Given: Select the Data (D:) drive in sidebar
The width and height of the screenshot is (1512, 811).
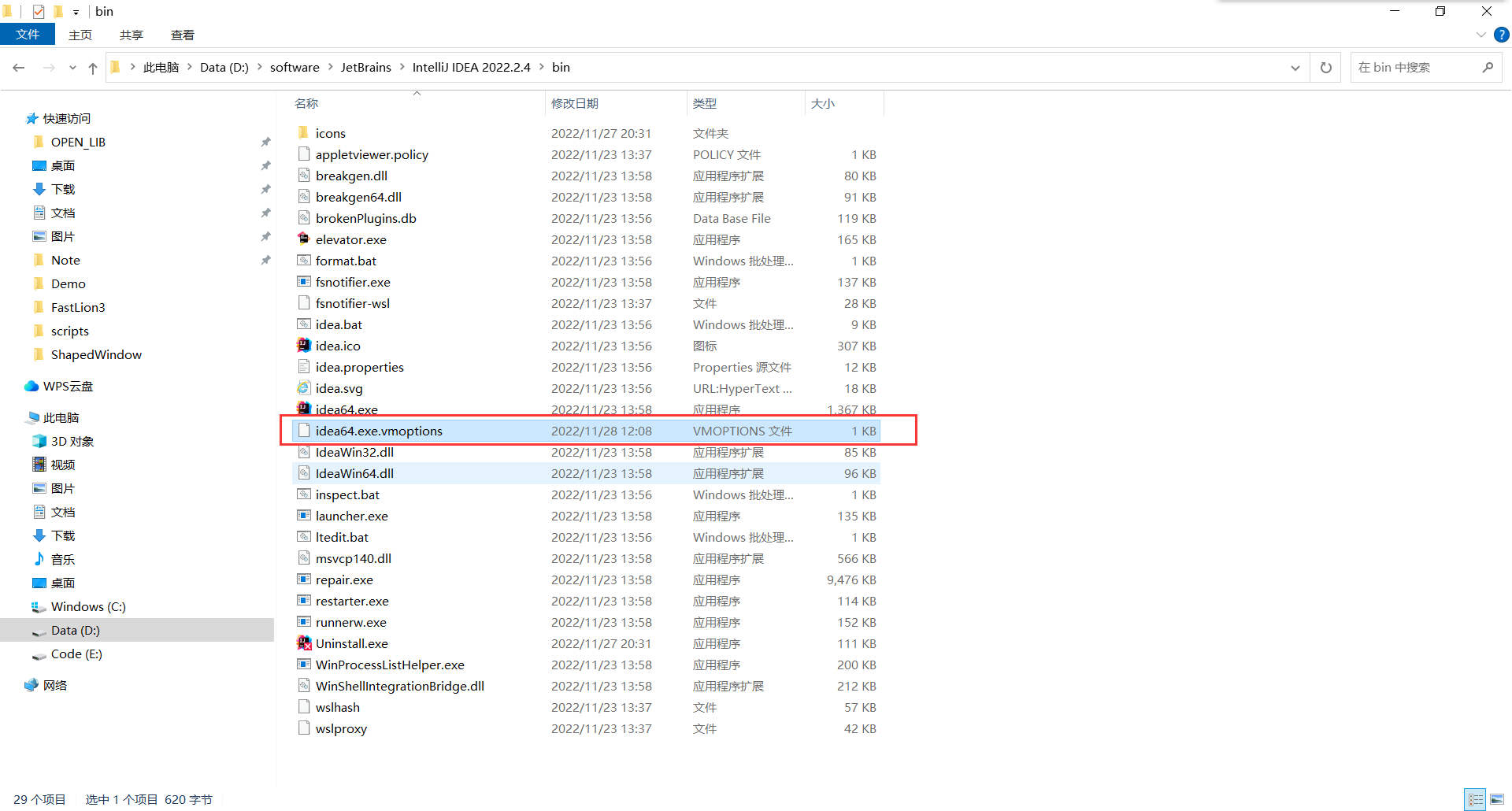Looking at the screenshot, I should pyautogui.click(x=137, y=630).
